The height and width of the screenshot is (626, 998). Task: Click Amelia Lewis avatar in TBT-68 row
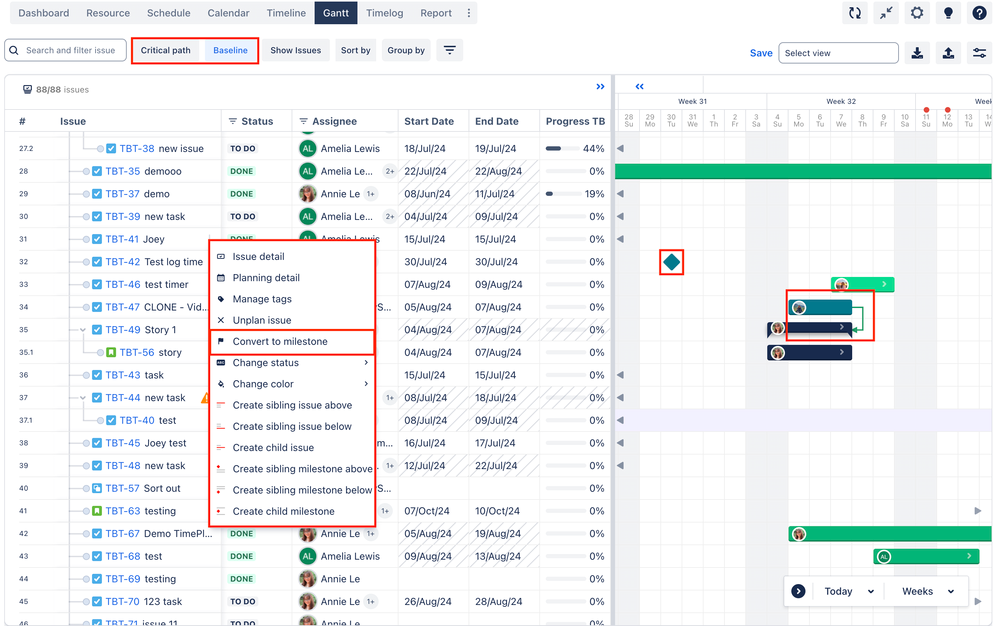308,556
